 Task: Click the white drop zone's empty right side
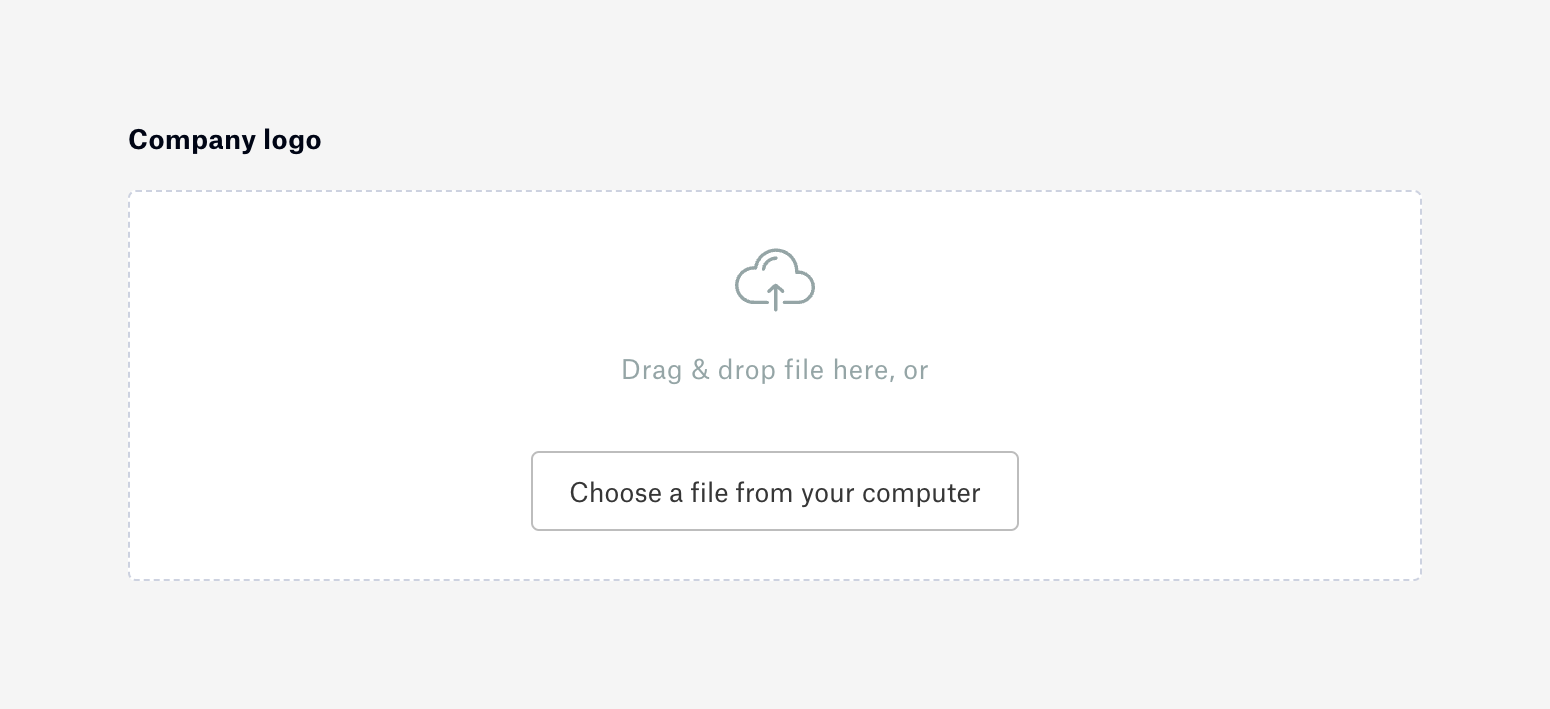coord(1220,385)
